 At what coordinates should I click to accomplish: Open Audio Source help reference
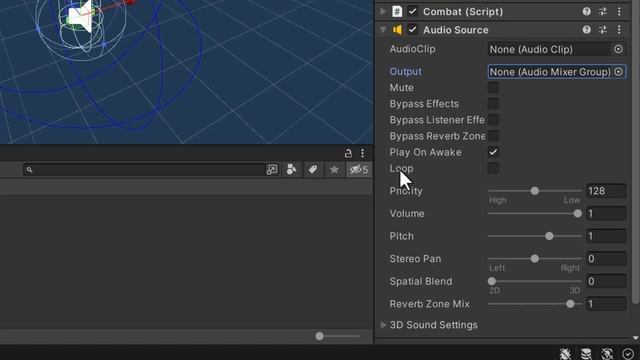(x=587, y=30)
